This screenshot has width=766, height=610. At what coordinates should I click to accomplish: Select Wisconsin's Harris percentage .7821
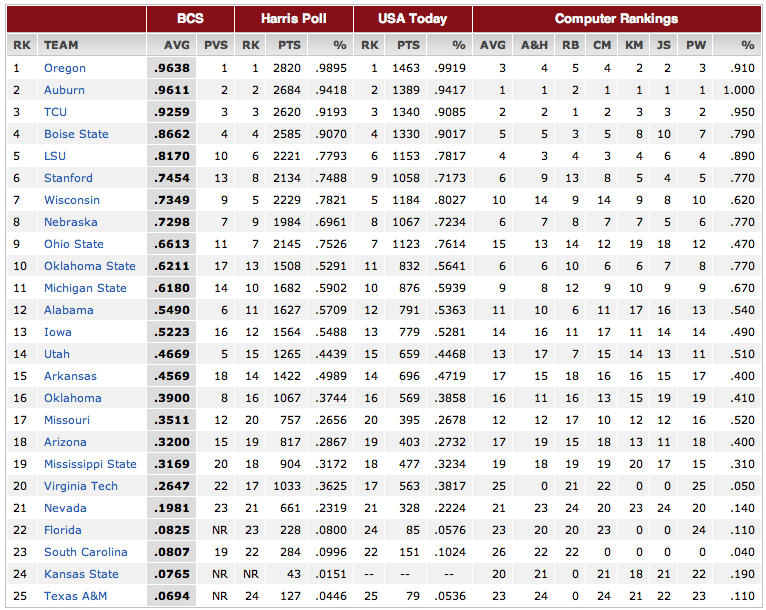[331, 200]
